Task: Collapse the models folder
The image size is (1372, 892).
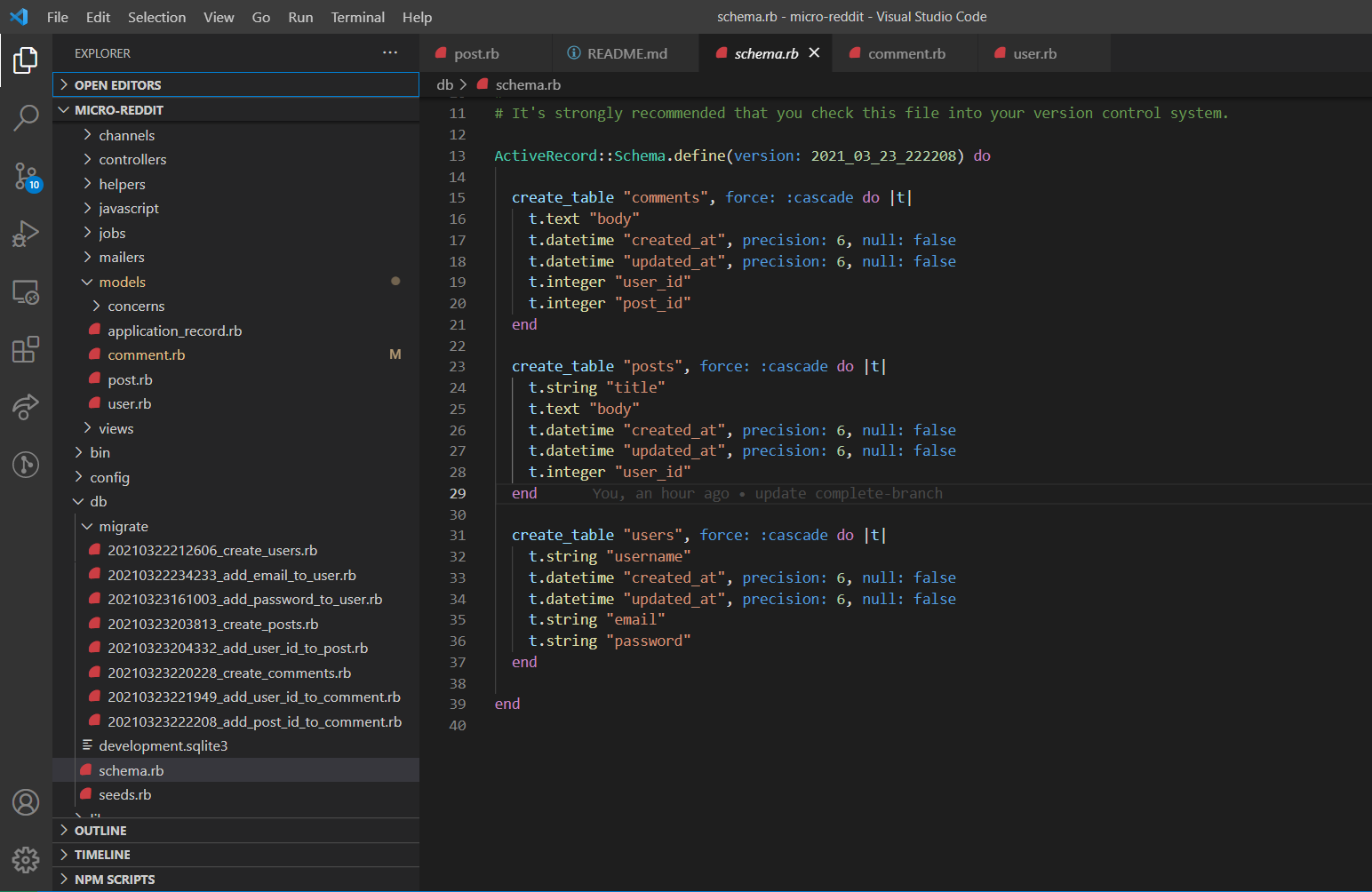Action: point(235,282)
